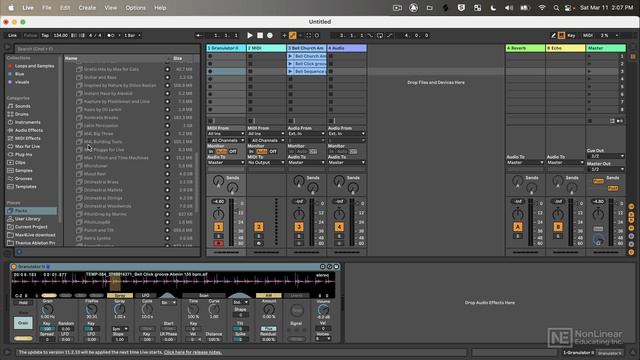Open the quantization 1 Bar dropdown
This screenshot has height=360, width=640.
pos(132,36)
